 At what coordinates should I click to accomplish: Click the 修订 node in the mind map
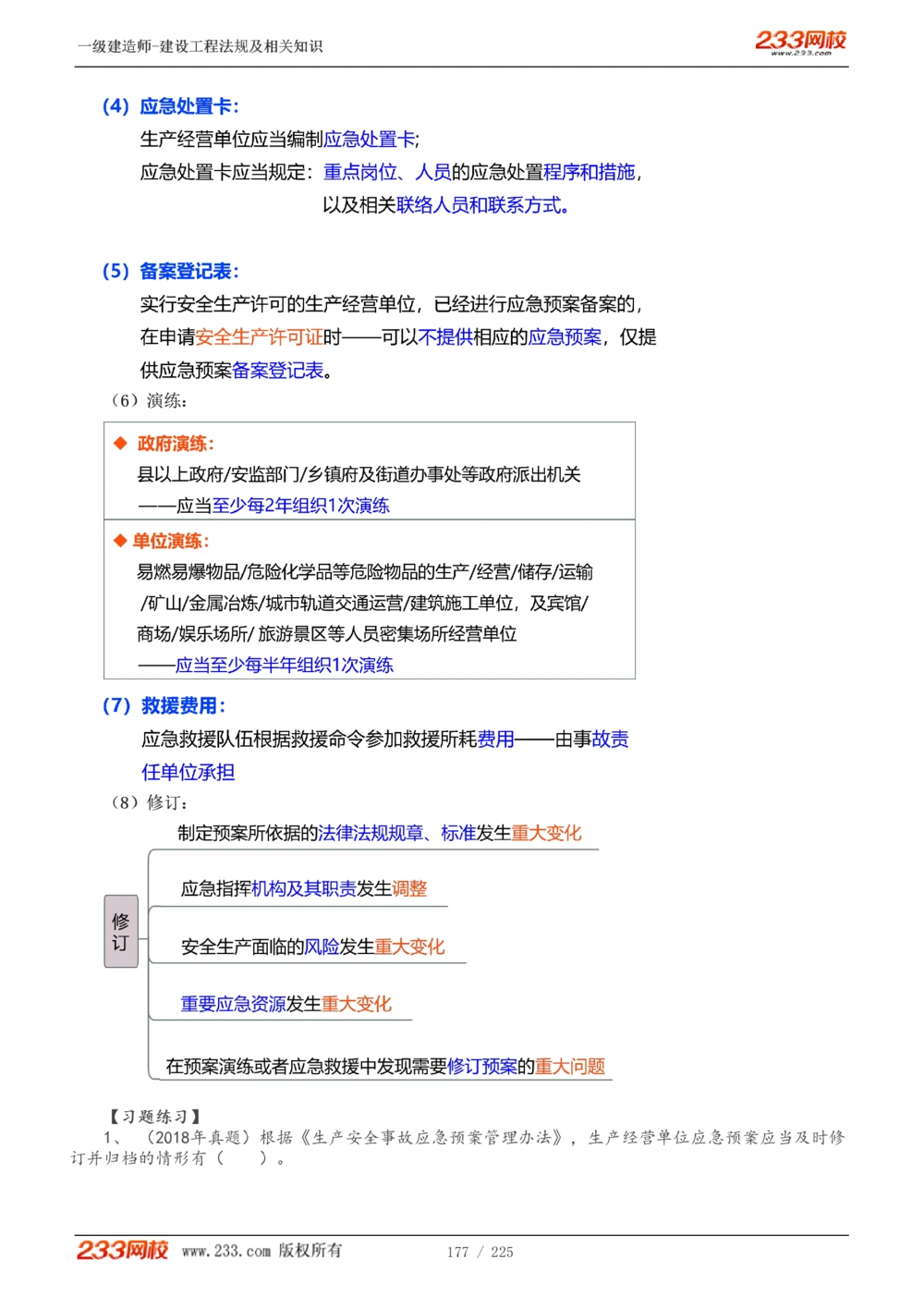(x=121, y=930)
